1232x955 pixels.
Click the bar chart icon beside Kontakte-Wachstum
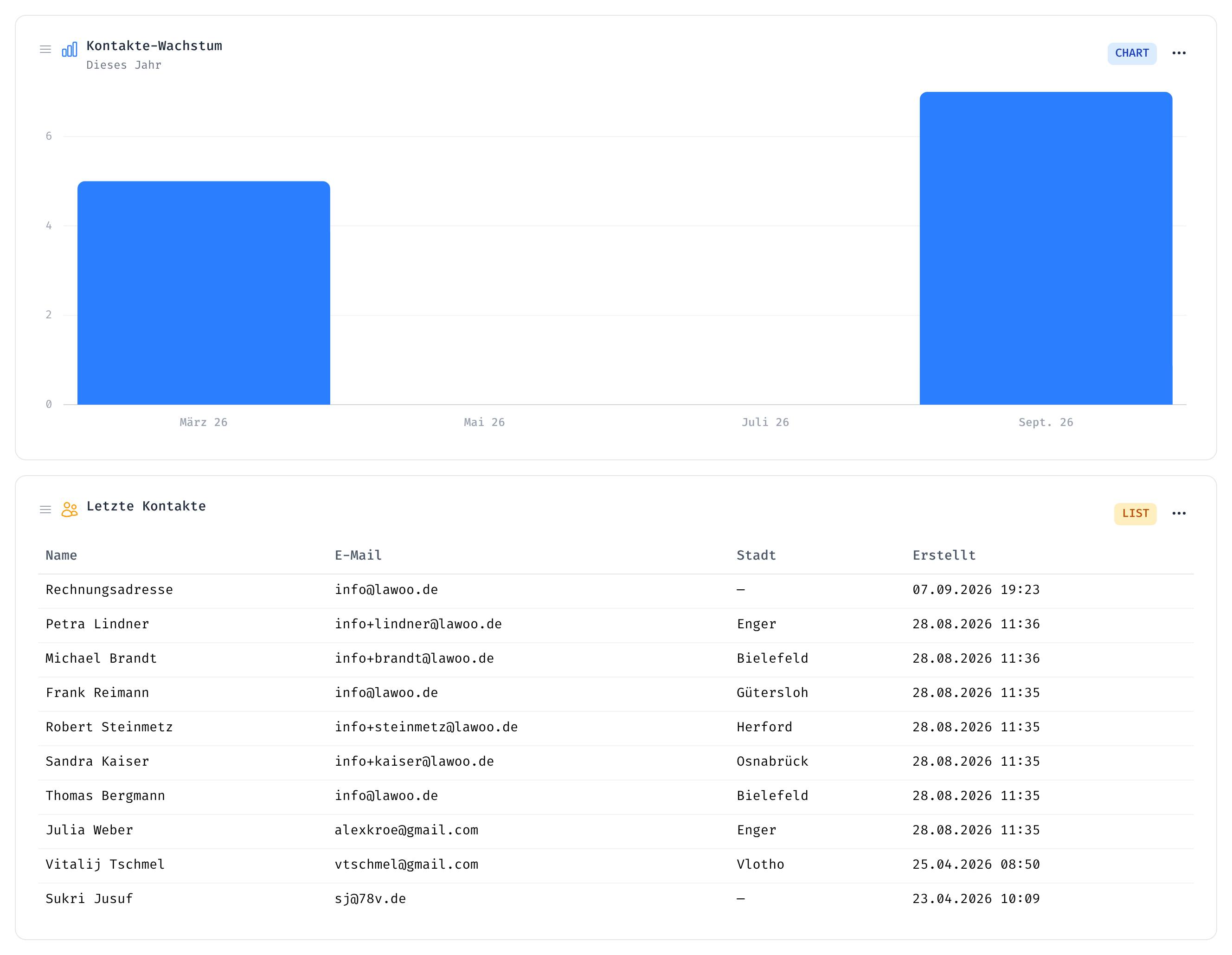tap(70, 50)
